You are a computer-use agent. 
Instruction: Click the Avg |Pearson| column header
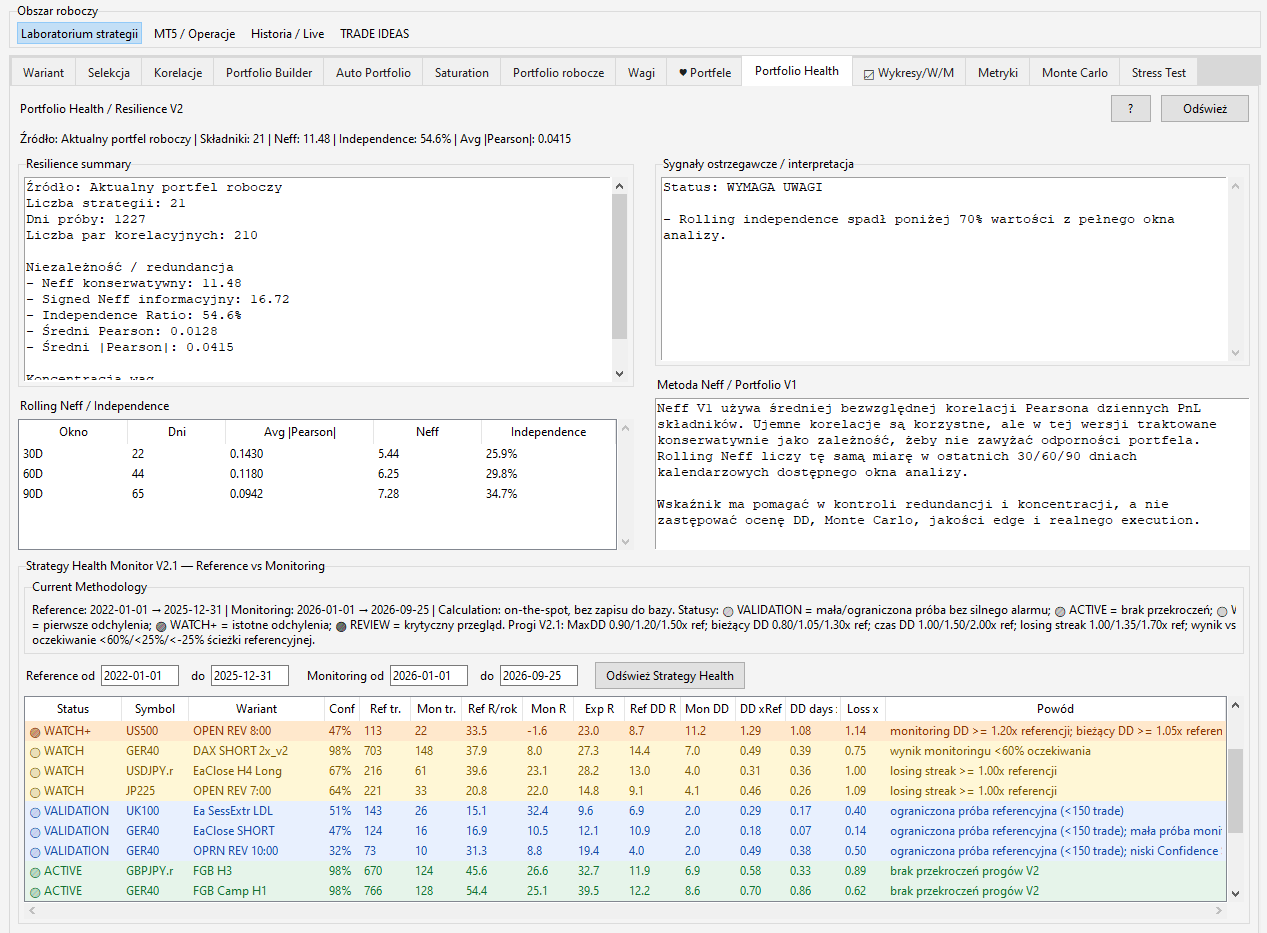tap(300, 432)
